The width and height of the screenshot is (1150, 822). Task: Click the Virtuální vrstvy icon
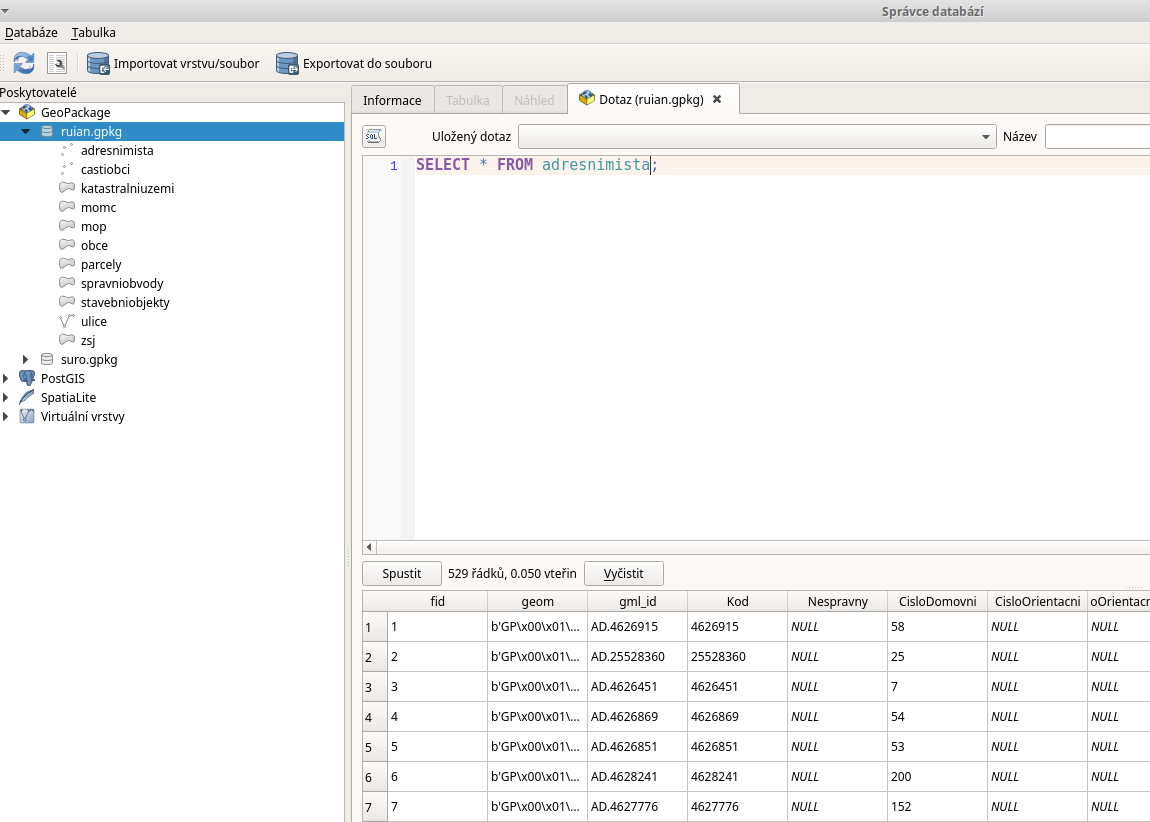pyautogui.click(x=27, y=416)
